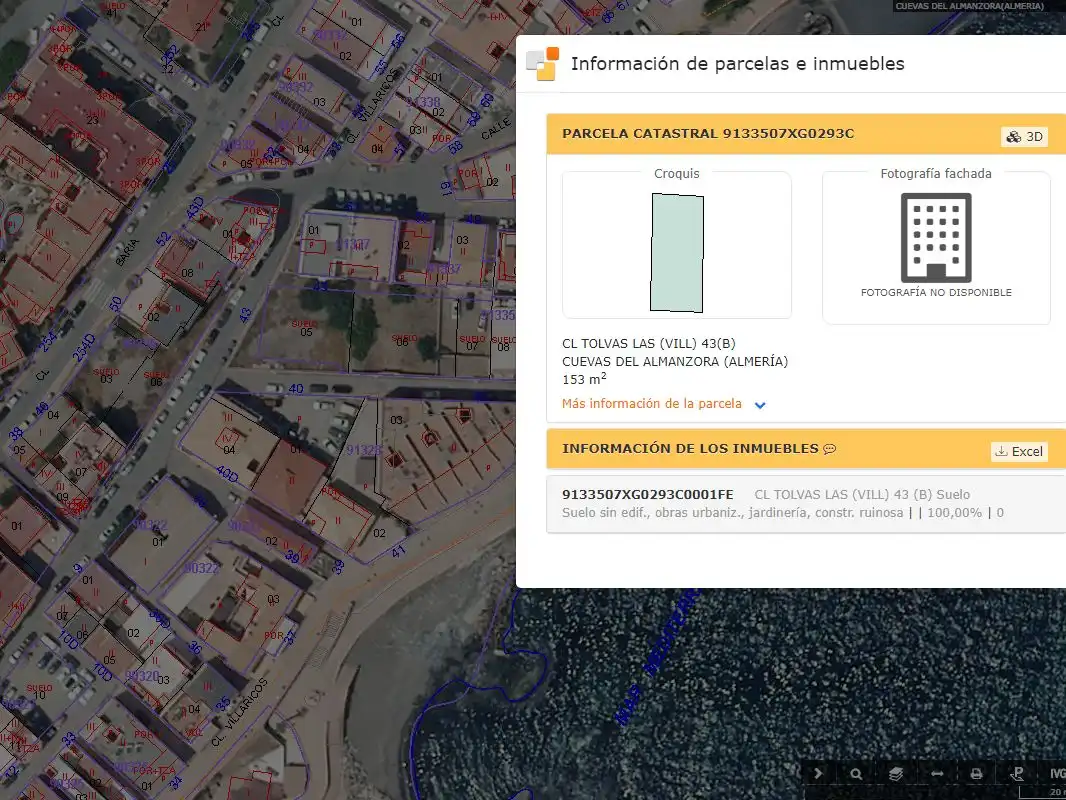
Task: Click the 'CUEVAS DEL ALMANZORA (ALMERÍA)' text in panel
Action: pos(674,362)
